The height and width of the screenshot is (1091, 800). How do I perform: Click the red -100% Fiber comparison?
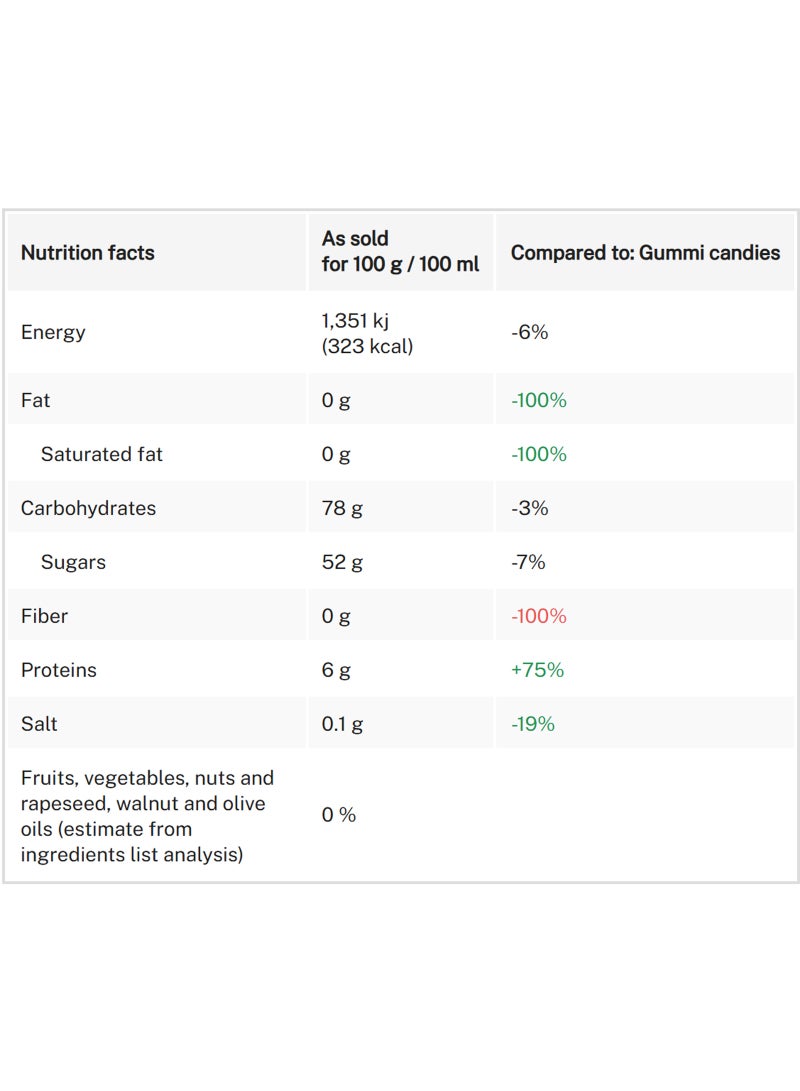[539, 616]
